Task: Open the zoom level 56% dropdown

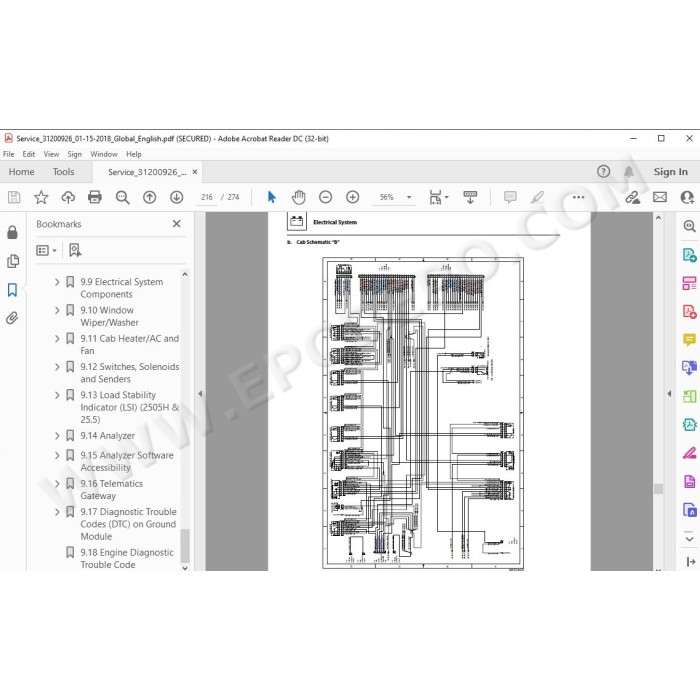Action: (x=409, y=197)
